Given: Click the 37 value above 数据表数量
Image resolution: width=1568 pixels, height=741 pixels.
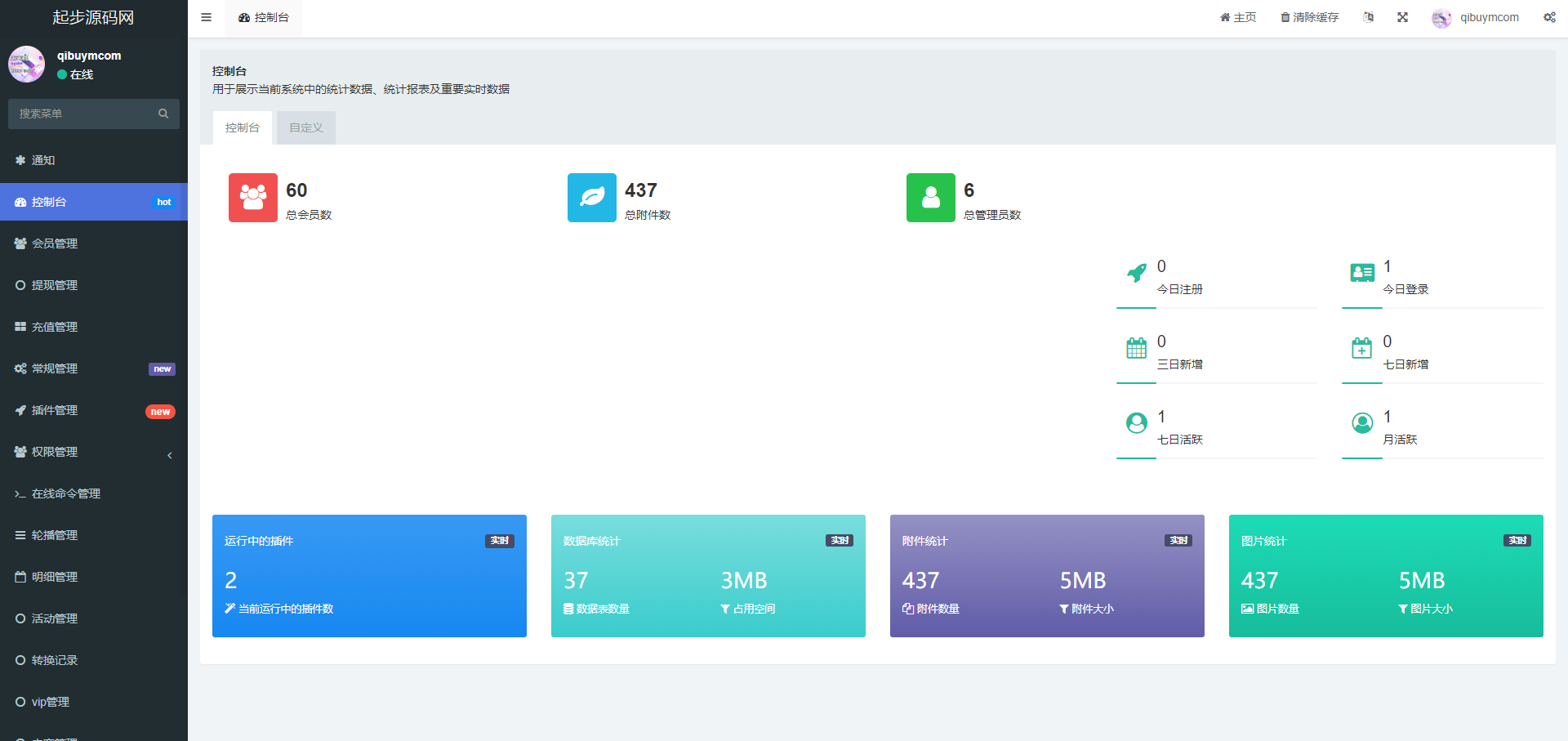Looking at the screenshot, I should point(576,580).
